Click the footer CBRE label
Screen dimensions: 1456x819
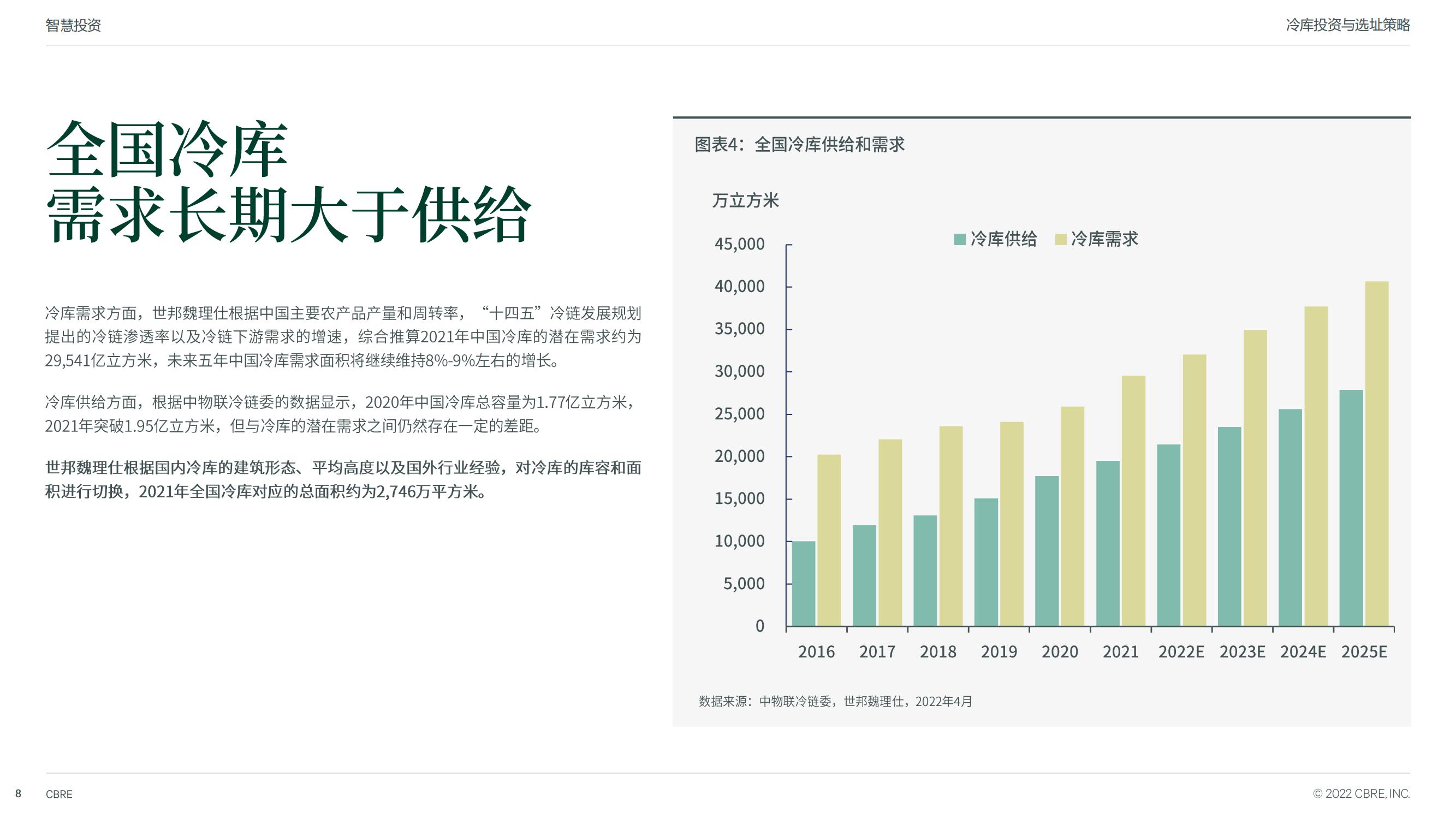[x=60, y=794]
